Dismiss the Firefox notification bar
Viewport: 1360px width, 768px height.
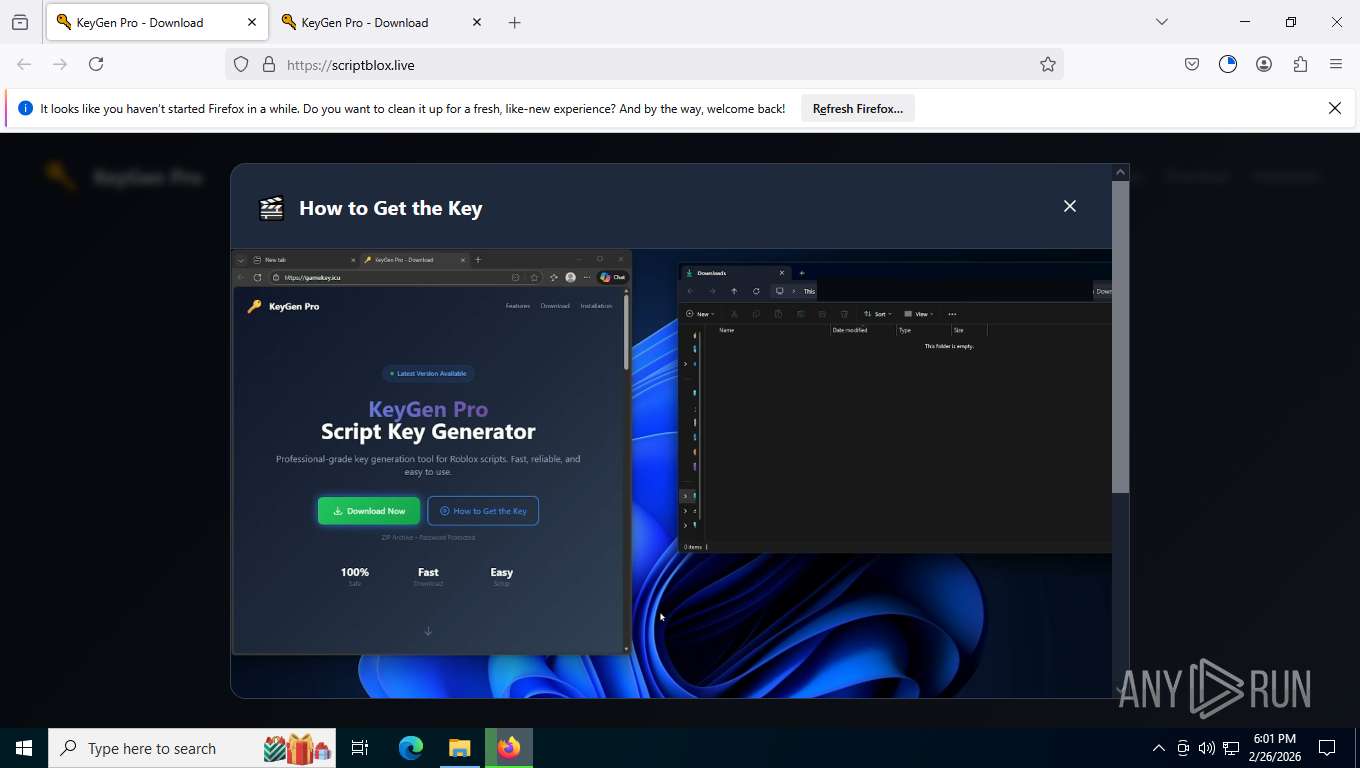click(x=1335, y=108)
